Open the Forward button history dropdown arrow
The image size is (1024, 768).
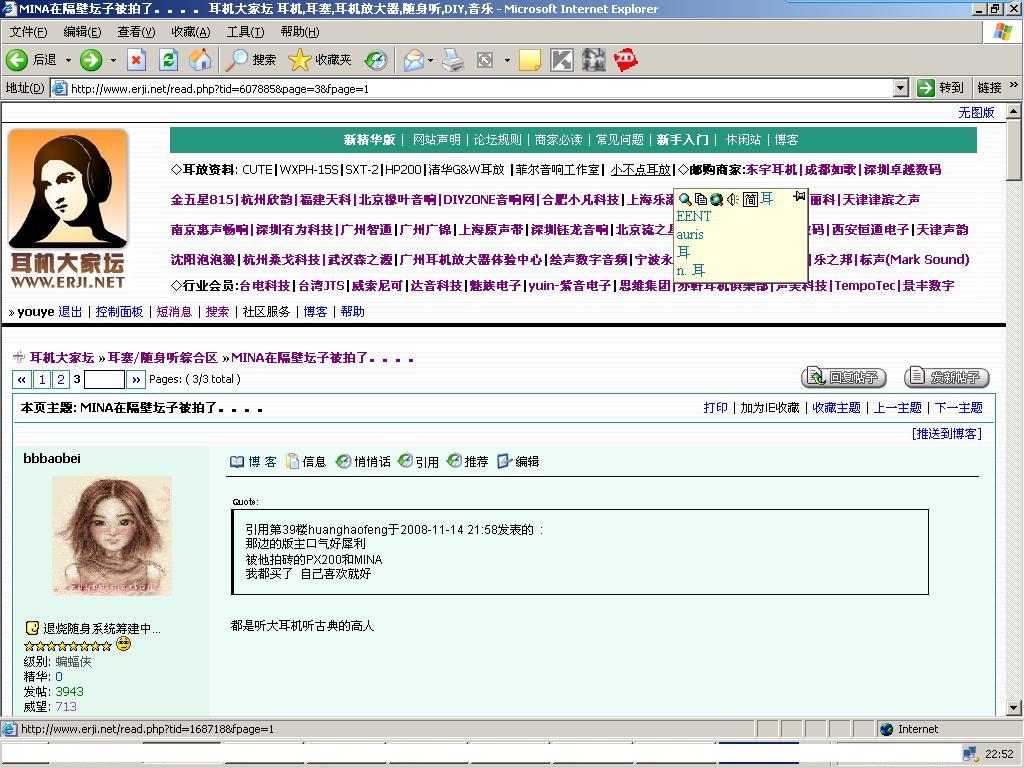click(x=113, y=60)
